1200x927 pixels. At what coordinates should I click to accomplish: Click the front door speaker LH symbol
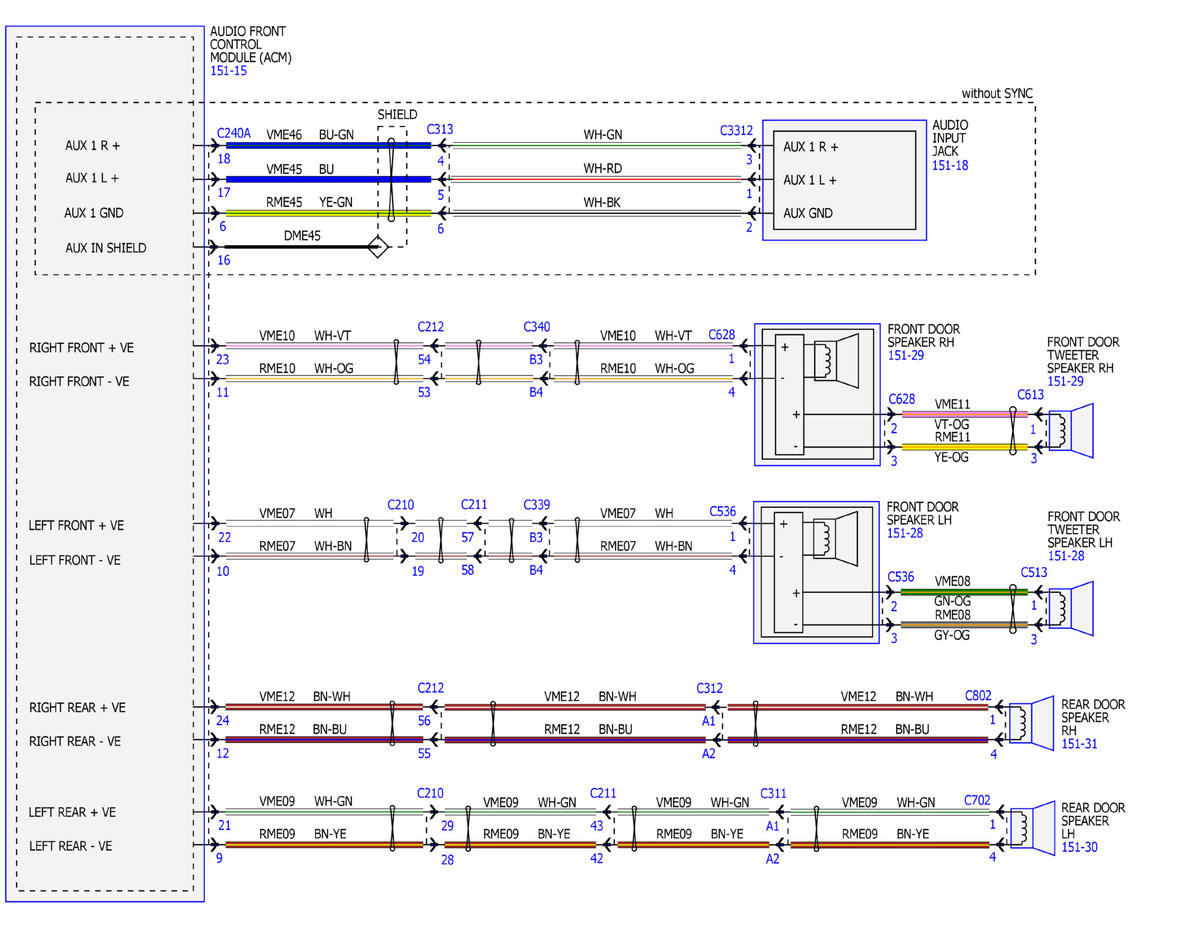[836, 537]
